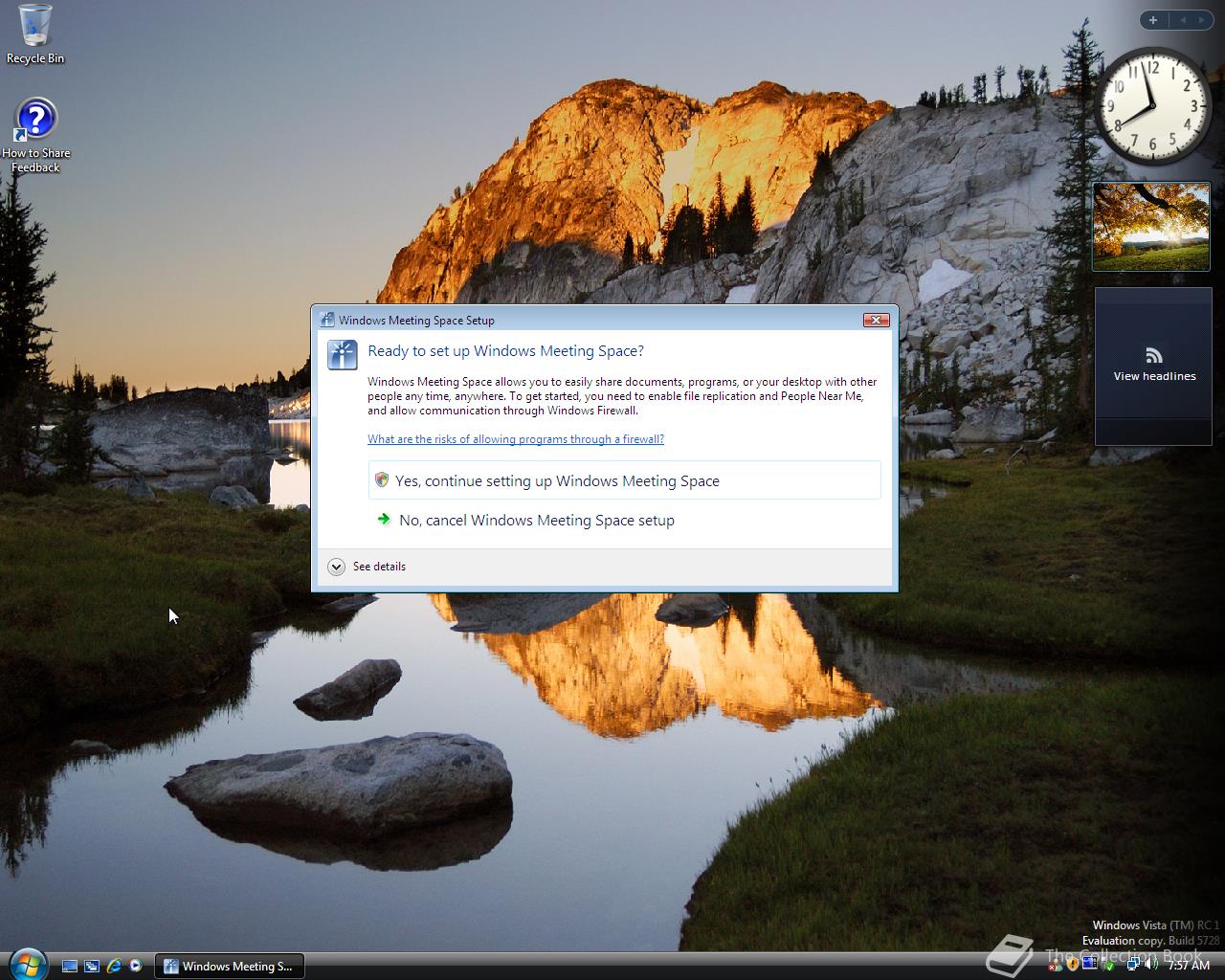Viewport: 1225px width, 980px height.
Task: Open the Recycle Bin desktop icon
Action: tap(35, 34)
